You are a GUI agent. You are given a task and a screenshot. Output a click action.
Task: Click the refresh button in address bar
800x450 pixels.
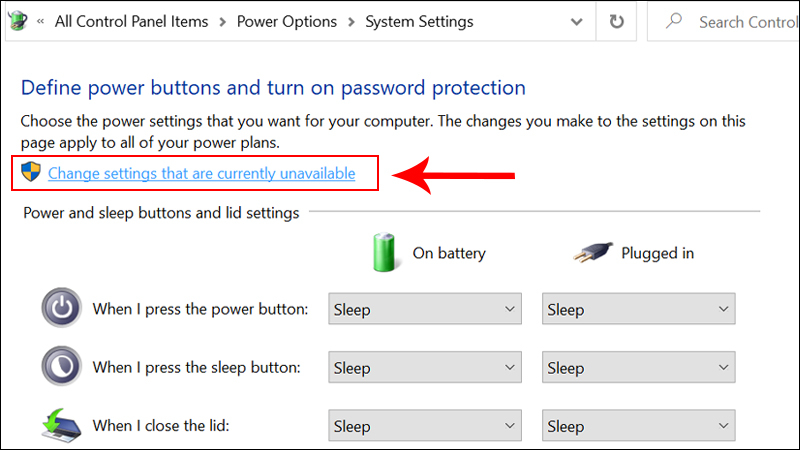click(617, 21)
